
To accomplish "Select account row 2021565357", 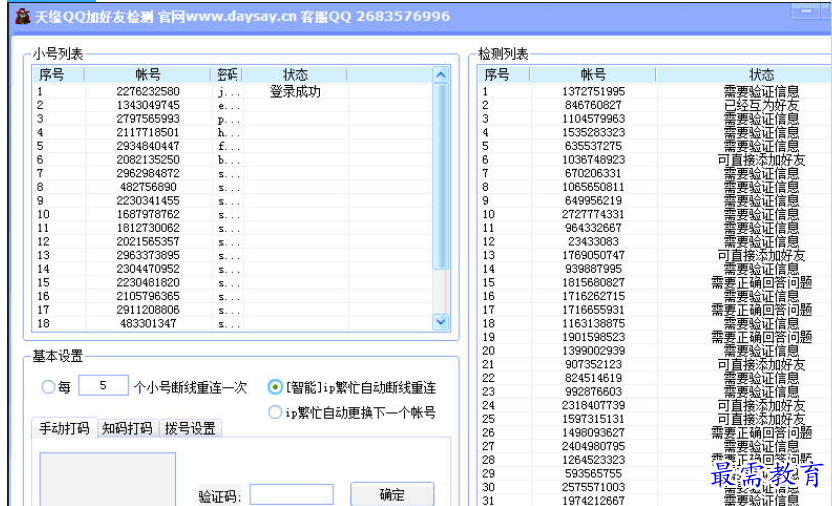I will click(x=148, y=241).
